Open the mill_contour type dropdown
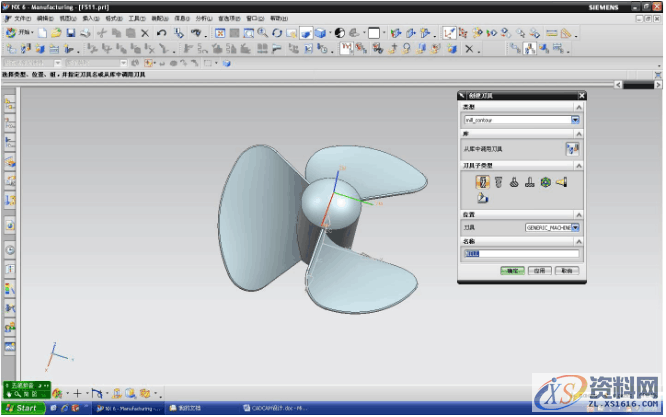 pyautogui.click(x=575, y=120)
